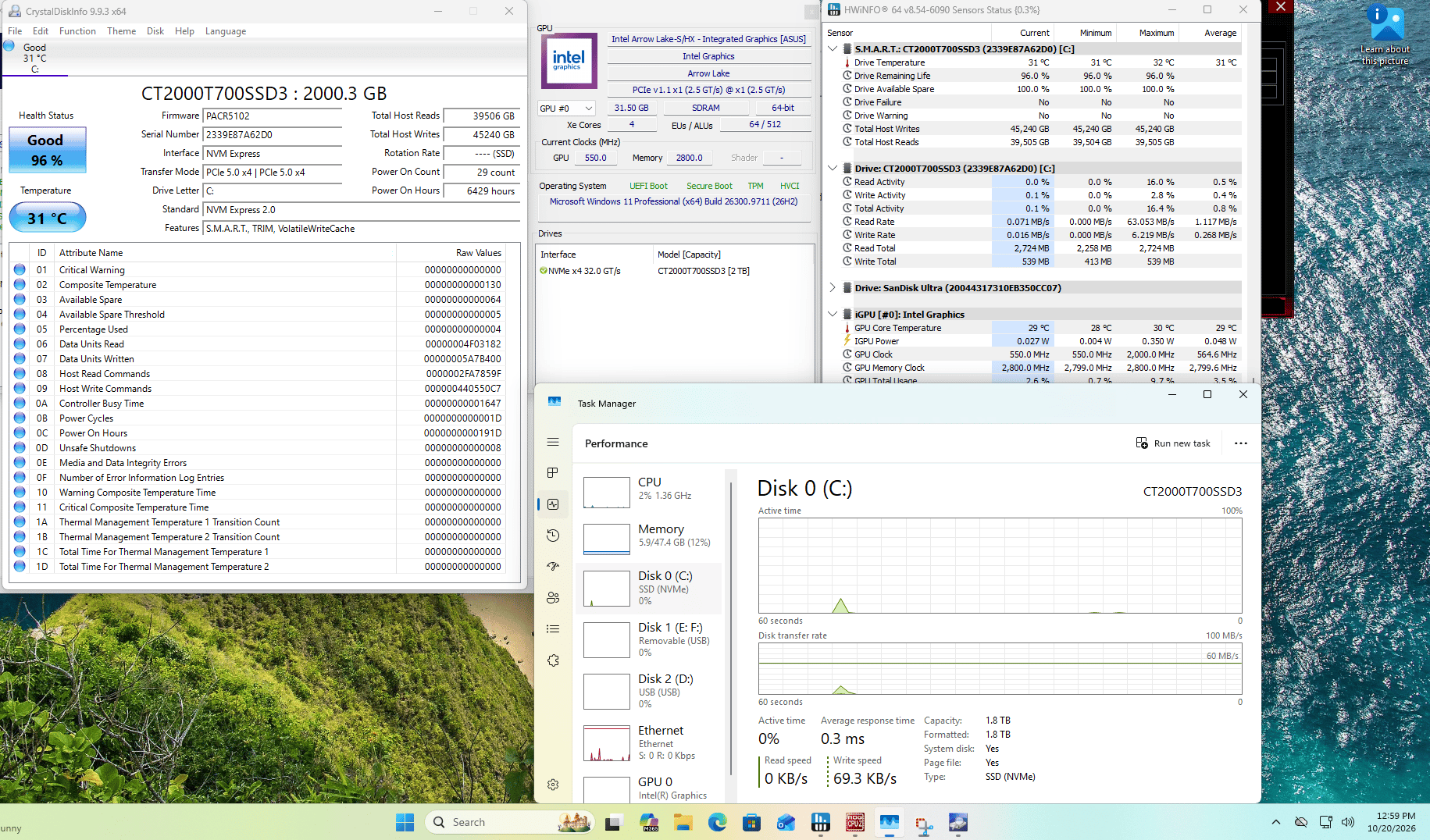Click Windows Start button
This screenshot has height=840, width=1430.
(405, 822)
